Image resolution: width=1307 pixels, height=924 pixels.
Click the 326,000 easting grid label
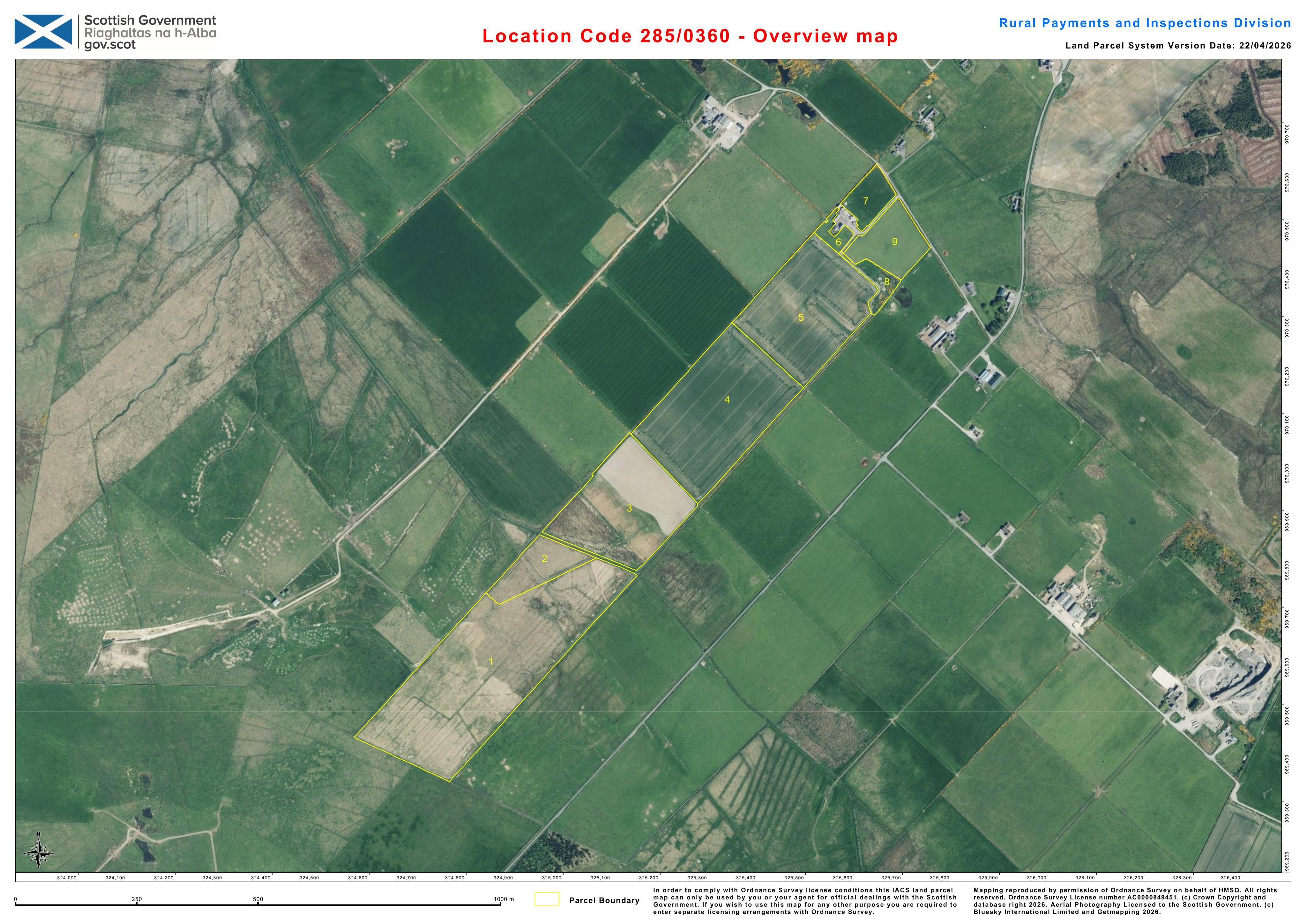[x=1037, y=878]
